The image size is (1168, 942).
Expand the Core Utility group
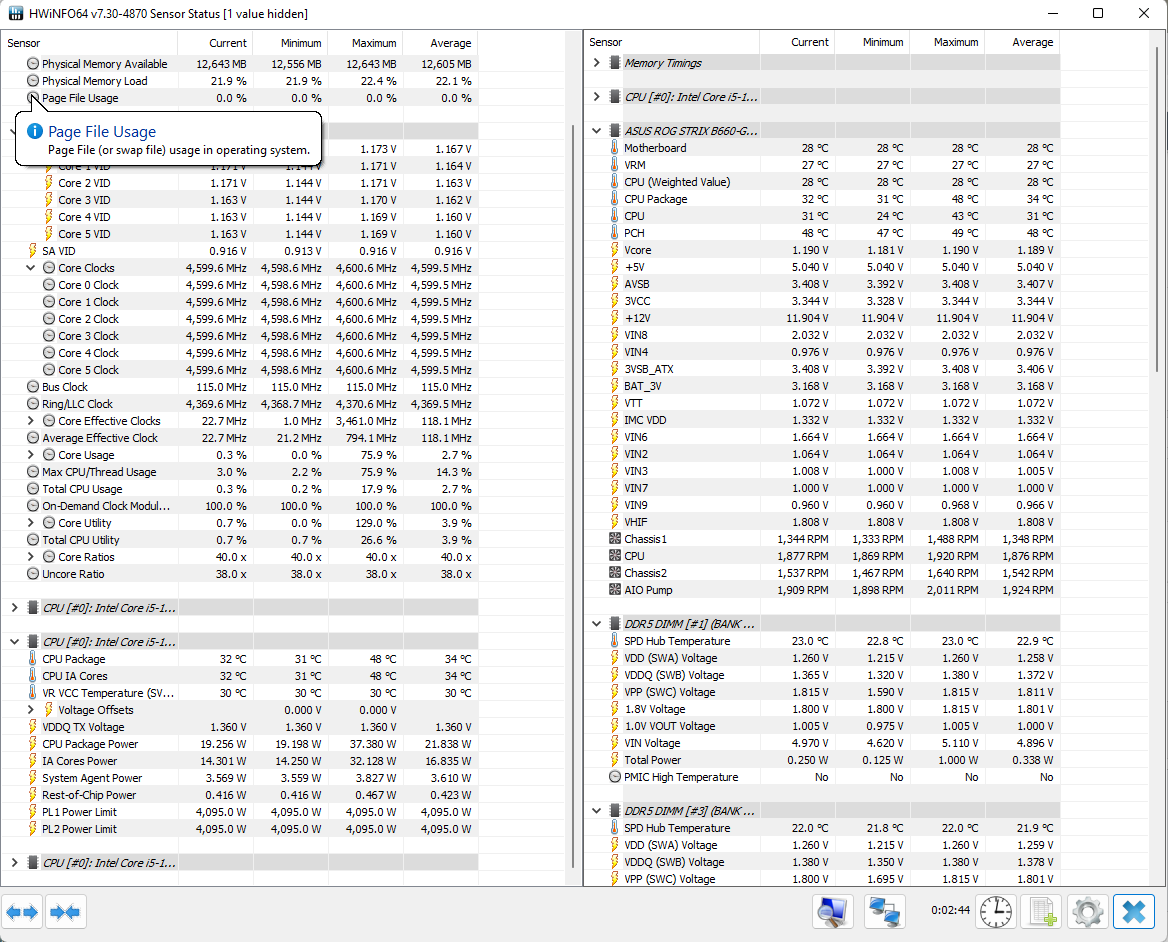click(x=31, y=523)
